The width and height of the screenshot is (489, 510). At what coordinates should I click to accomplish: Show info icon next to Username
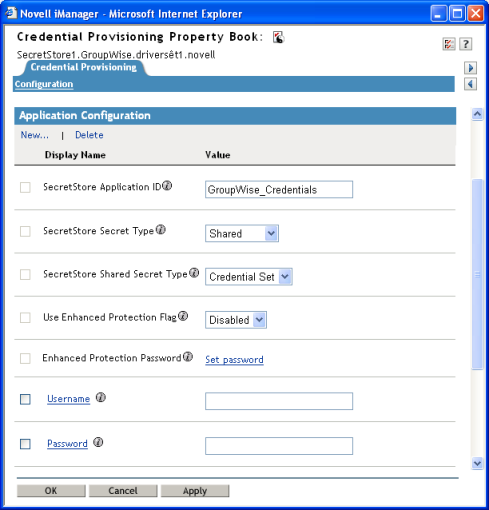click(101, 397)
